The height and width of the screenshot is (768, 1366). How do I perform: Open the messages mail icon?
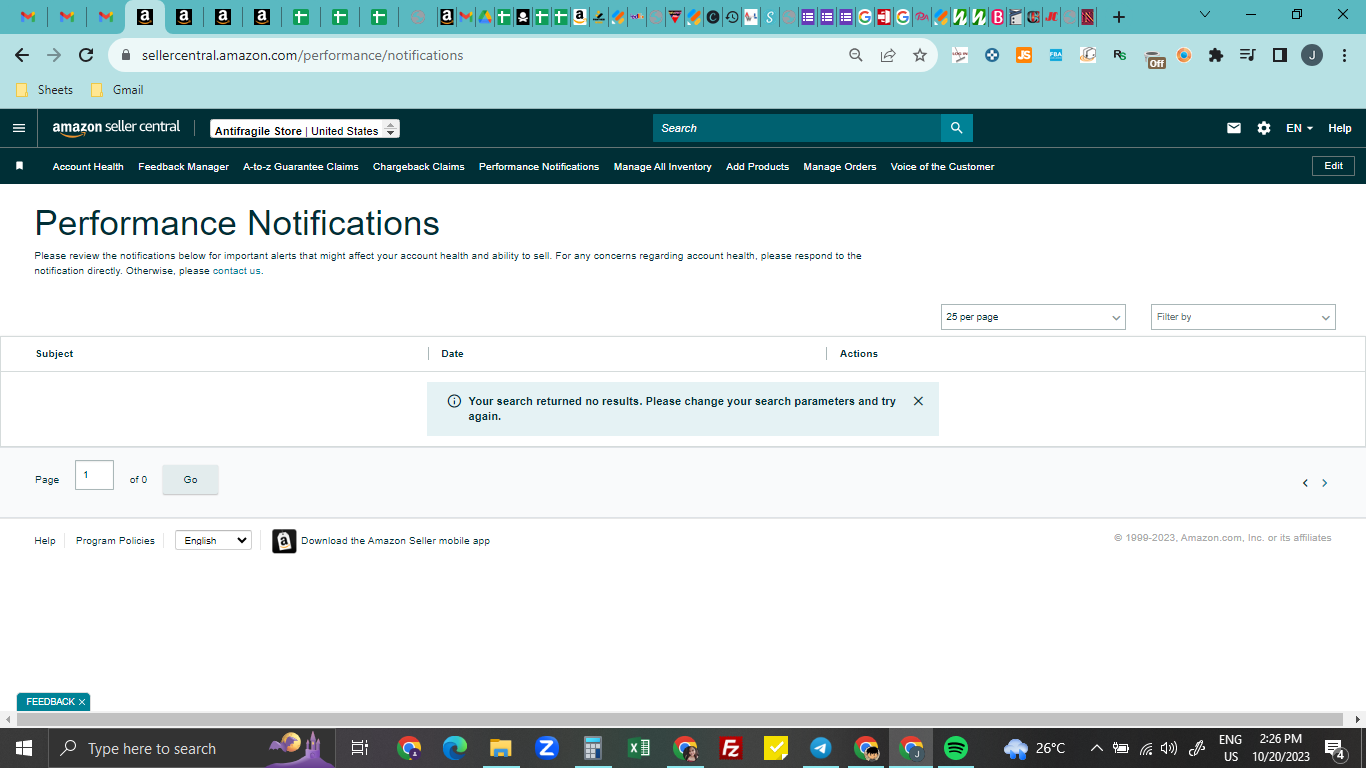click(1234, 128)
